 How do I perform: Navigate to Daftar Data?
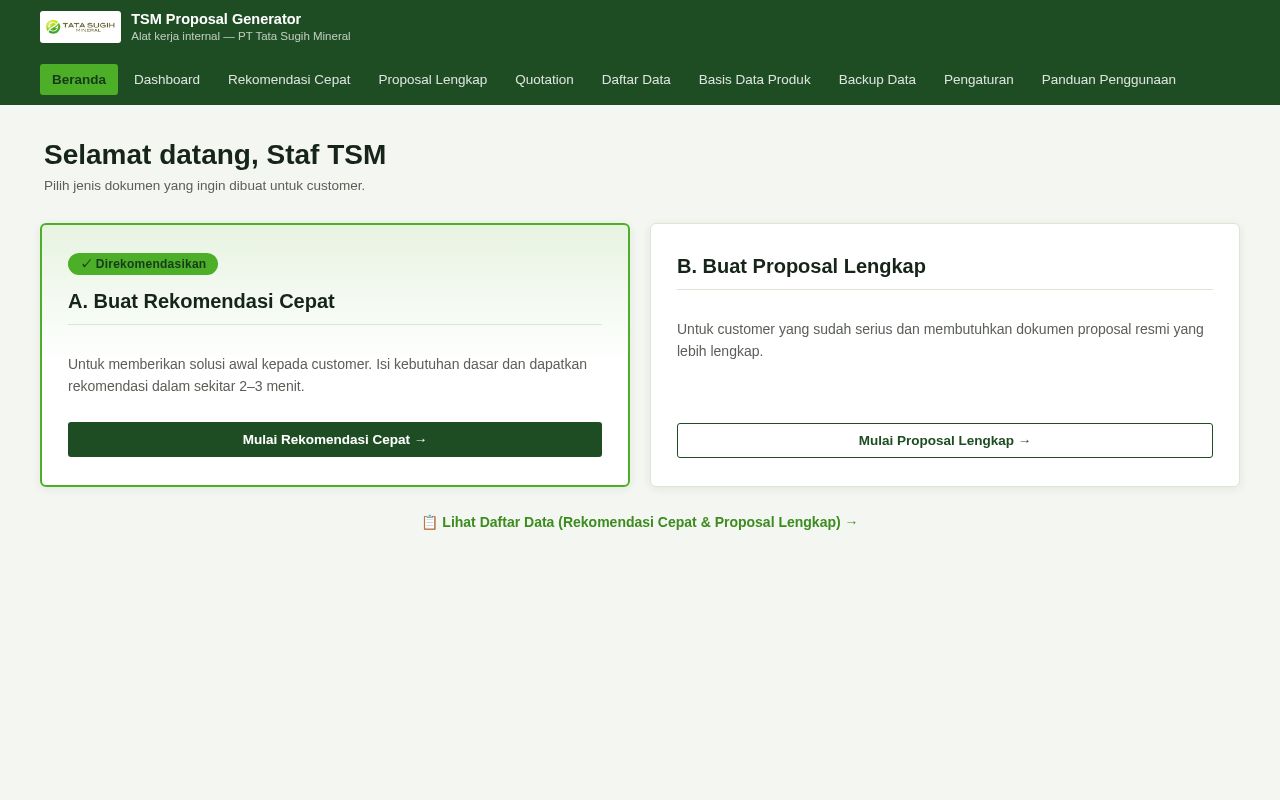click(636, 80)
